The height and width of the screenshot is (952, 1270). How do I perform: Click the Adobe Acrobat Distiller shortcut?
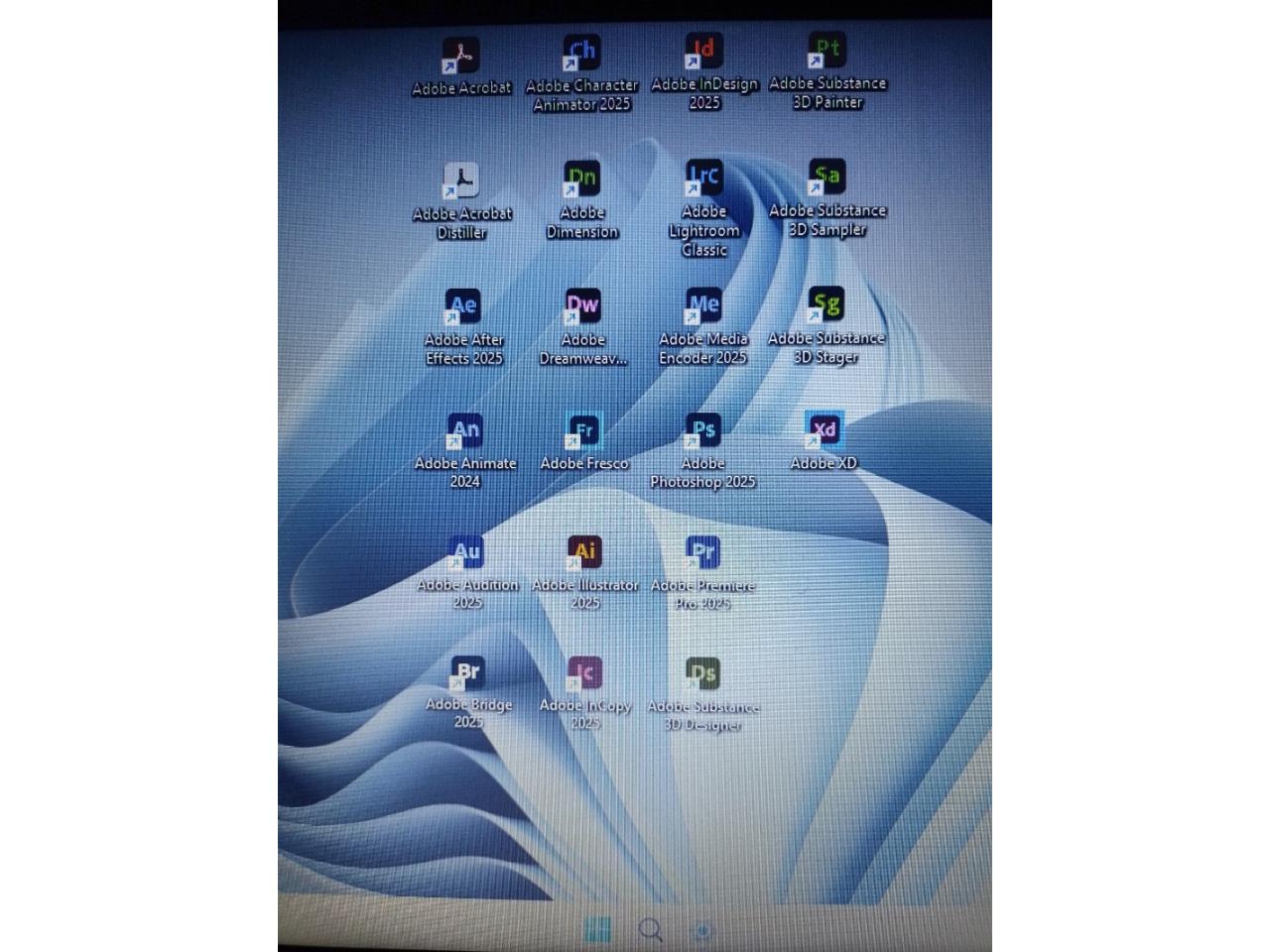click(461, 181)
